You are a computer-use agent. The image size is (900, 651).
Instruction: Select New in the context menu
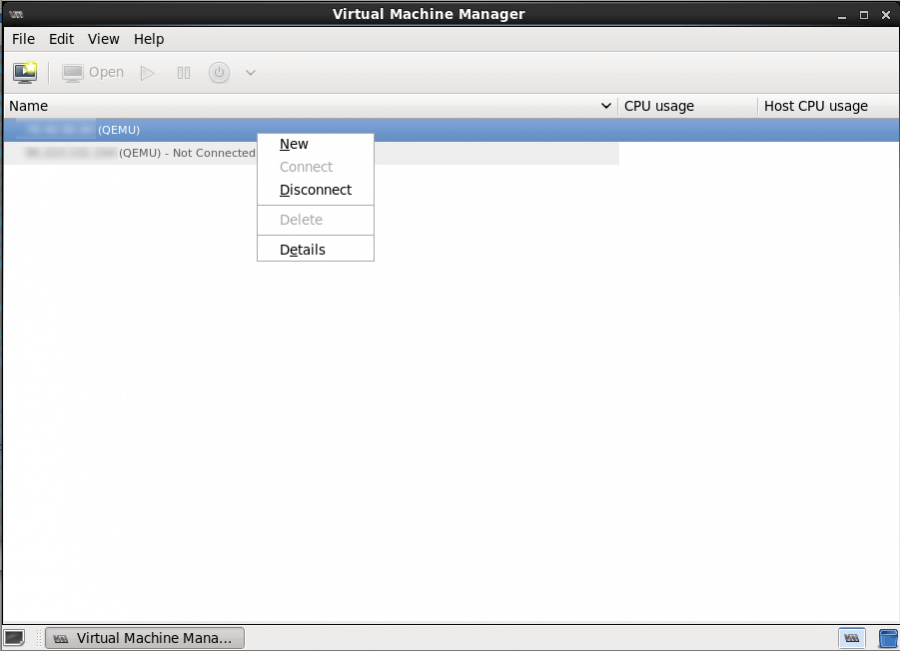point(294,144)
